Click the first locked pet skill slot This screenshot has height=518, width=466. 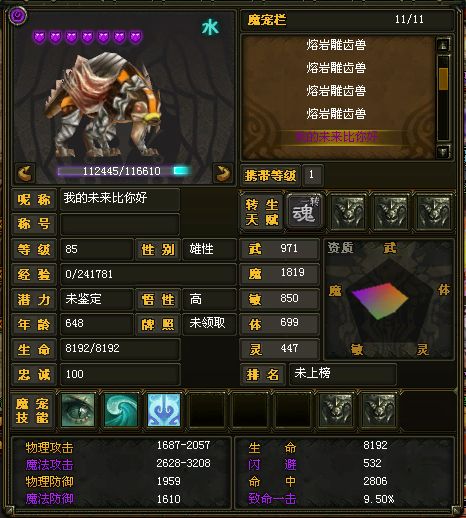[x=336, y=410]
